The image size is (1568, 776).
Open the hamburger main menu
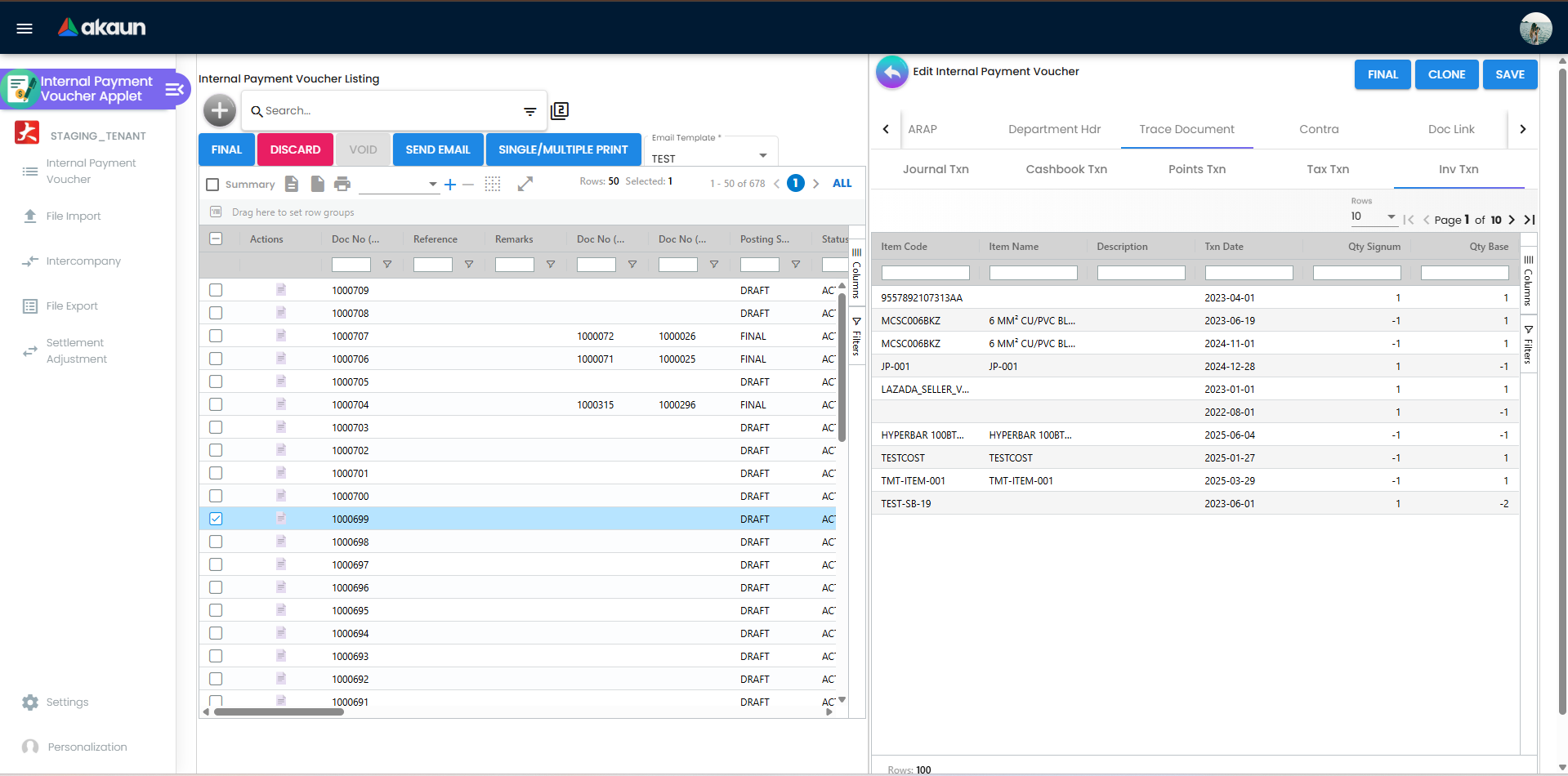(x=25, y=29)
